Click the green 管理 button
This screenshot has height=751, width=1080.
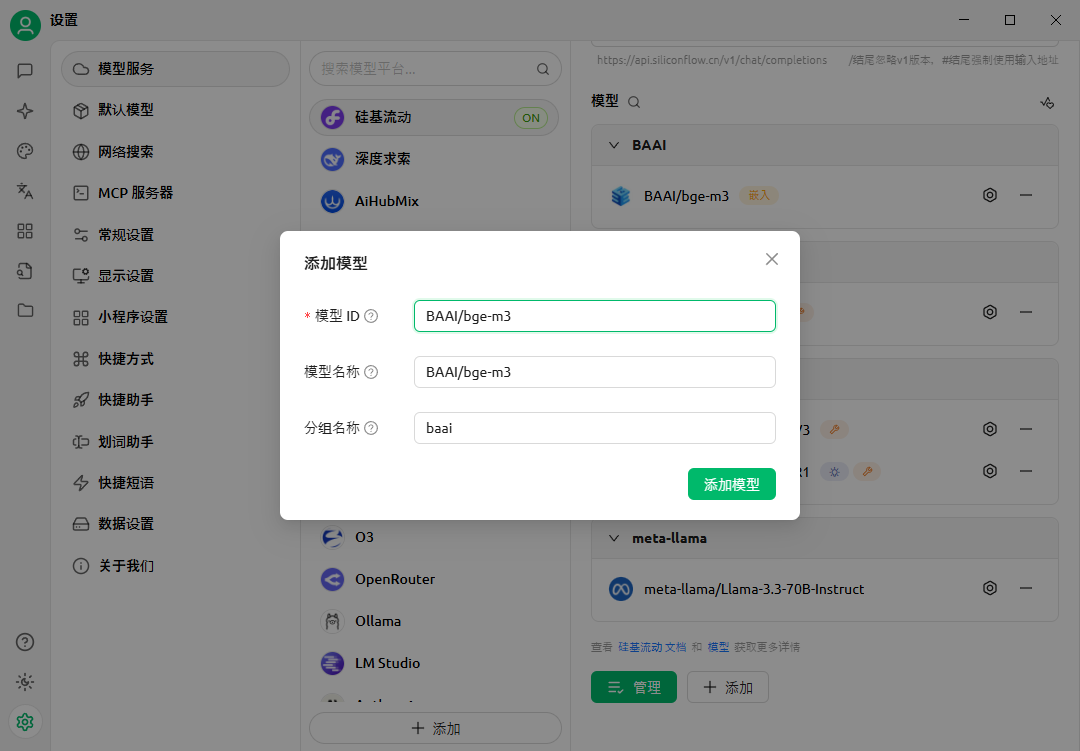click(x=634, y=687)
